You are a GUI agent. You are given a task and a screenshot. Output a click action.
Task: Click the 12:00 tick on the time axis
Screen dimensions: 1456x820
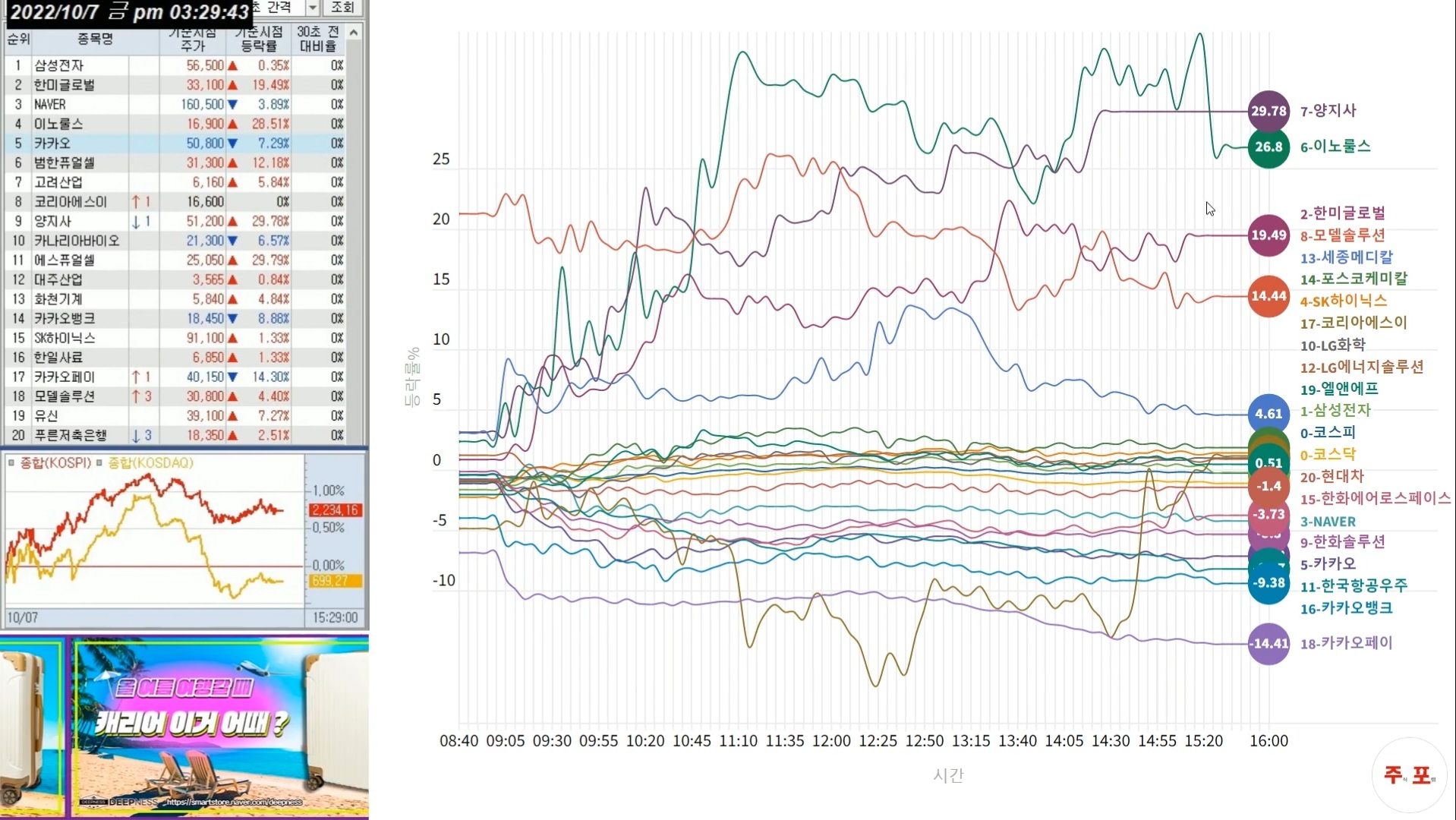point(831,741)
